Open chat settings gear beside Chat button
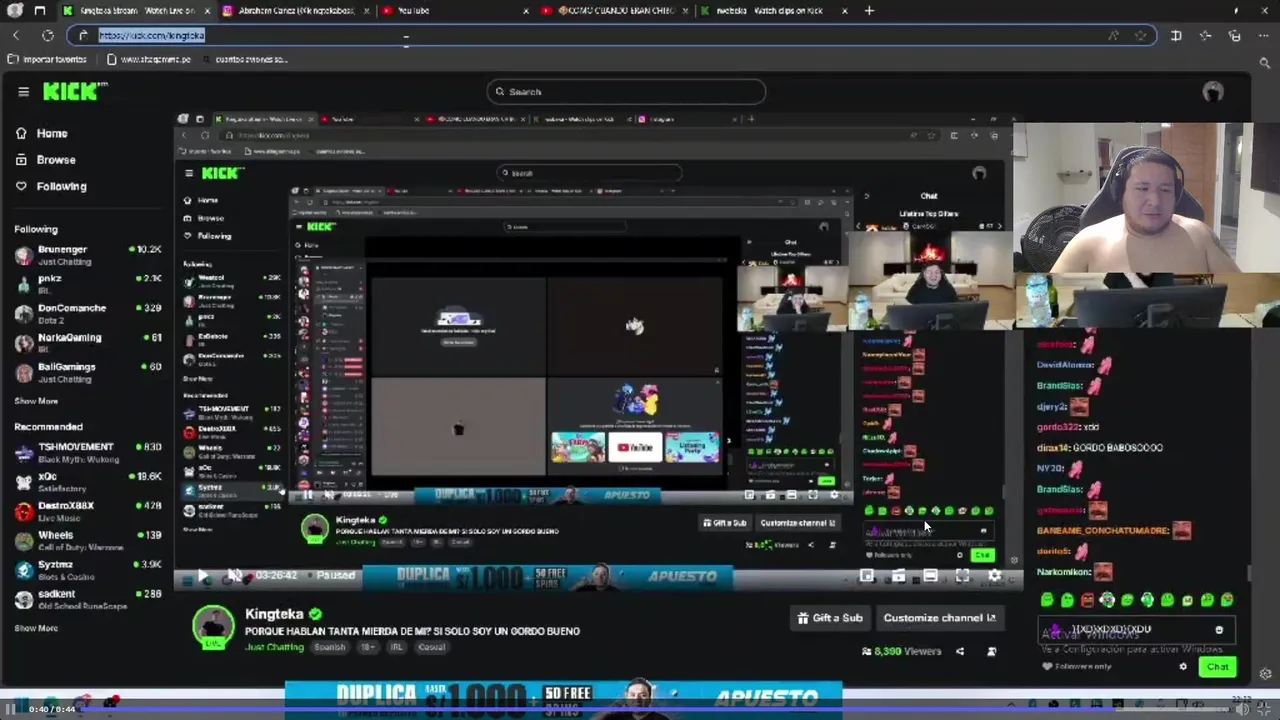This screenshot has width=1280, height=720. tap(1183, 667)
